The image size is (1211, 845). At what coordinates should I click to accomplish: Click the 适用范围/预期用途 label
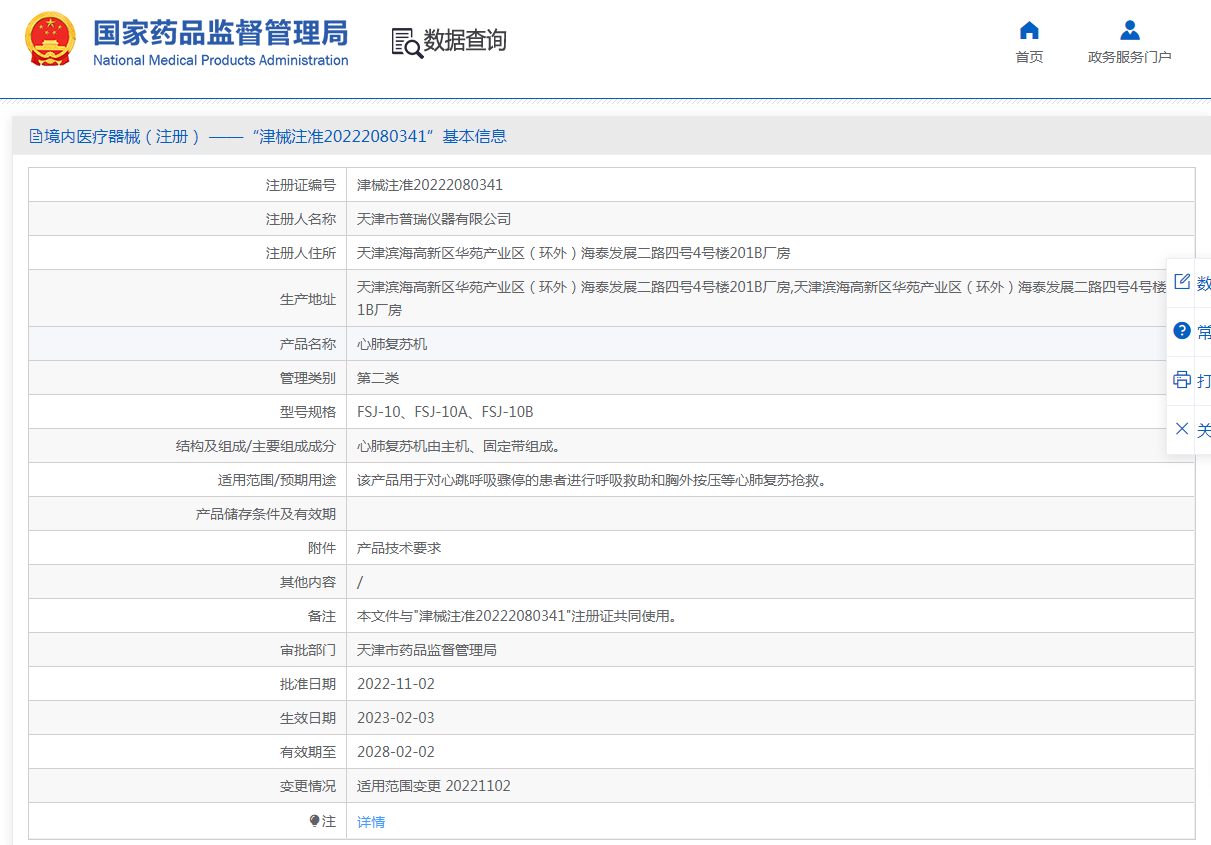click(x=277, y=480)
